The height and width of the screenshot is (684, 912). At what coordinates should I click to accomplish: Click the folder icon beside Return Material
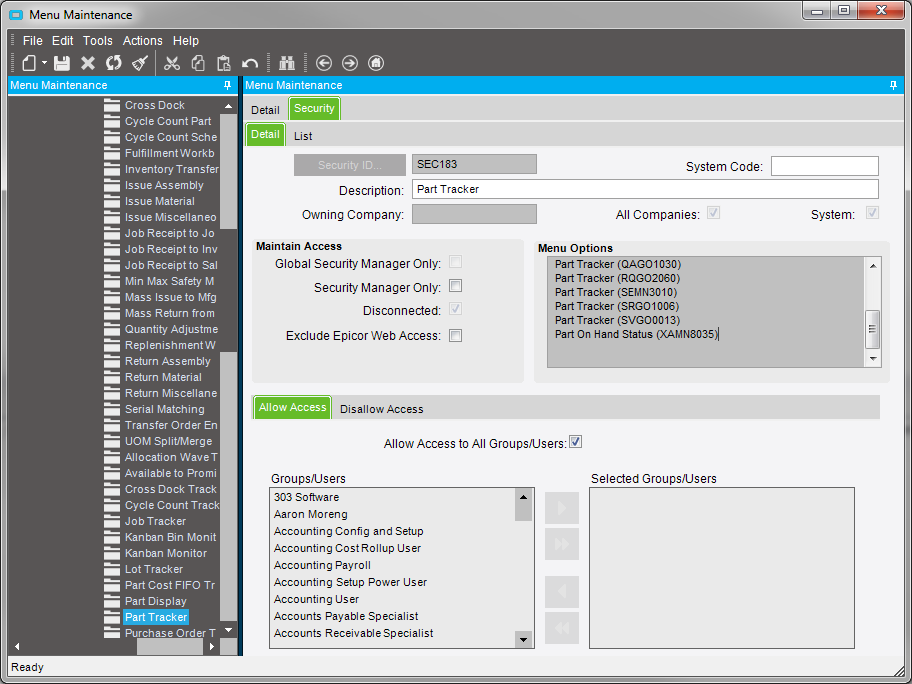112,377
